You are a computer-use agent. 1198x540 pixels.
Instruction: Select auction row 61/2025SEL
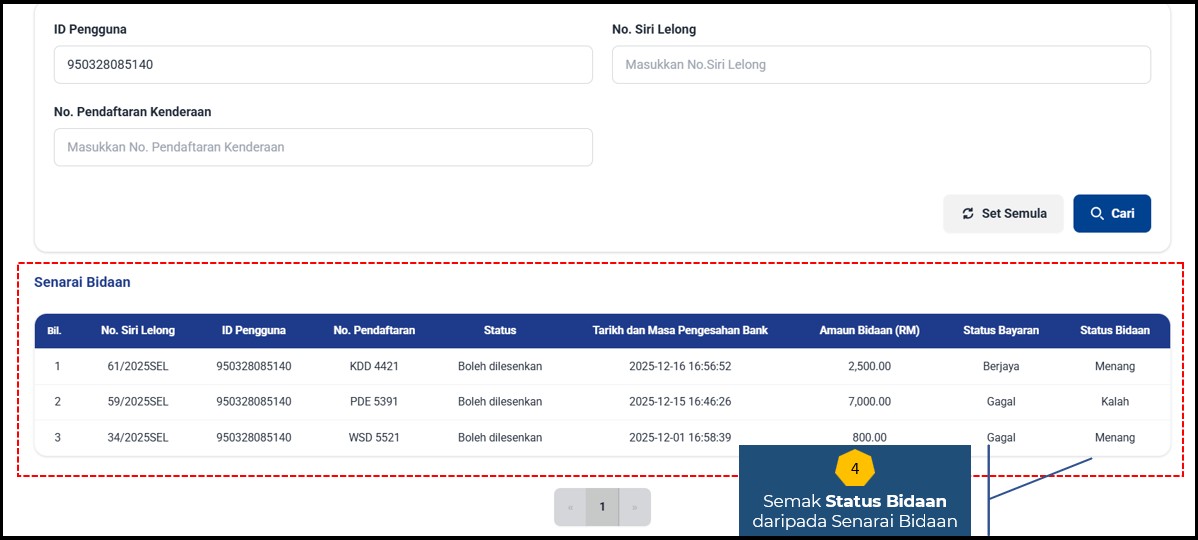(138, 366)
